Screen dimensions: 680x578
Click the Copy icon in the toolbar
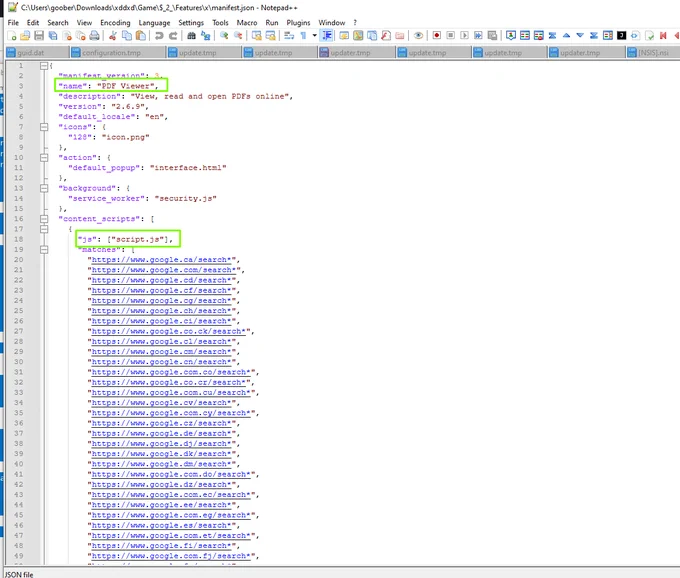tap(127, 36)
